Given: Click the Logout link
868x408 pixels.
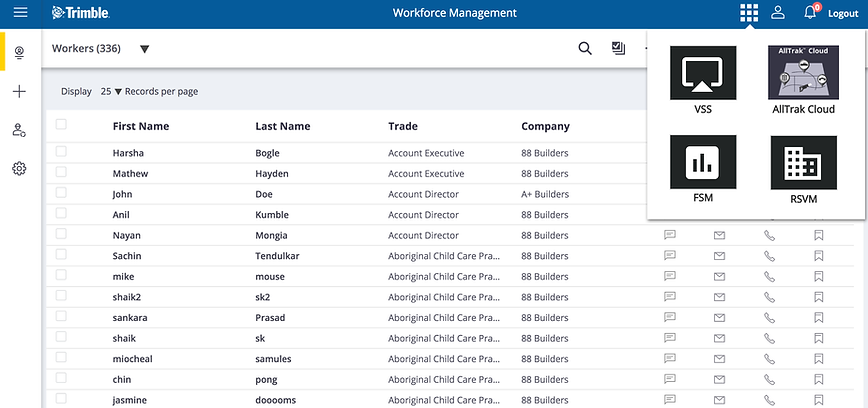Looking at the screenshot, I should tap(843, 14).
